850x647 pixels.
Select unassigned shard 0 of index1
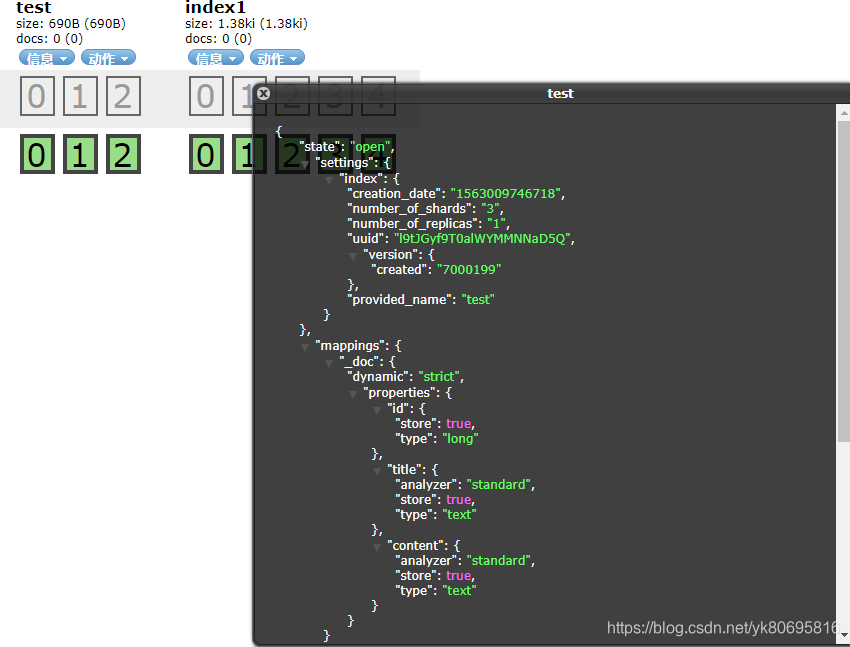point(207,96)
